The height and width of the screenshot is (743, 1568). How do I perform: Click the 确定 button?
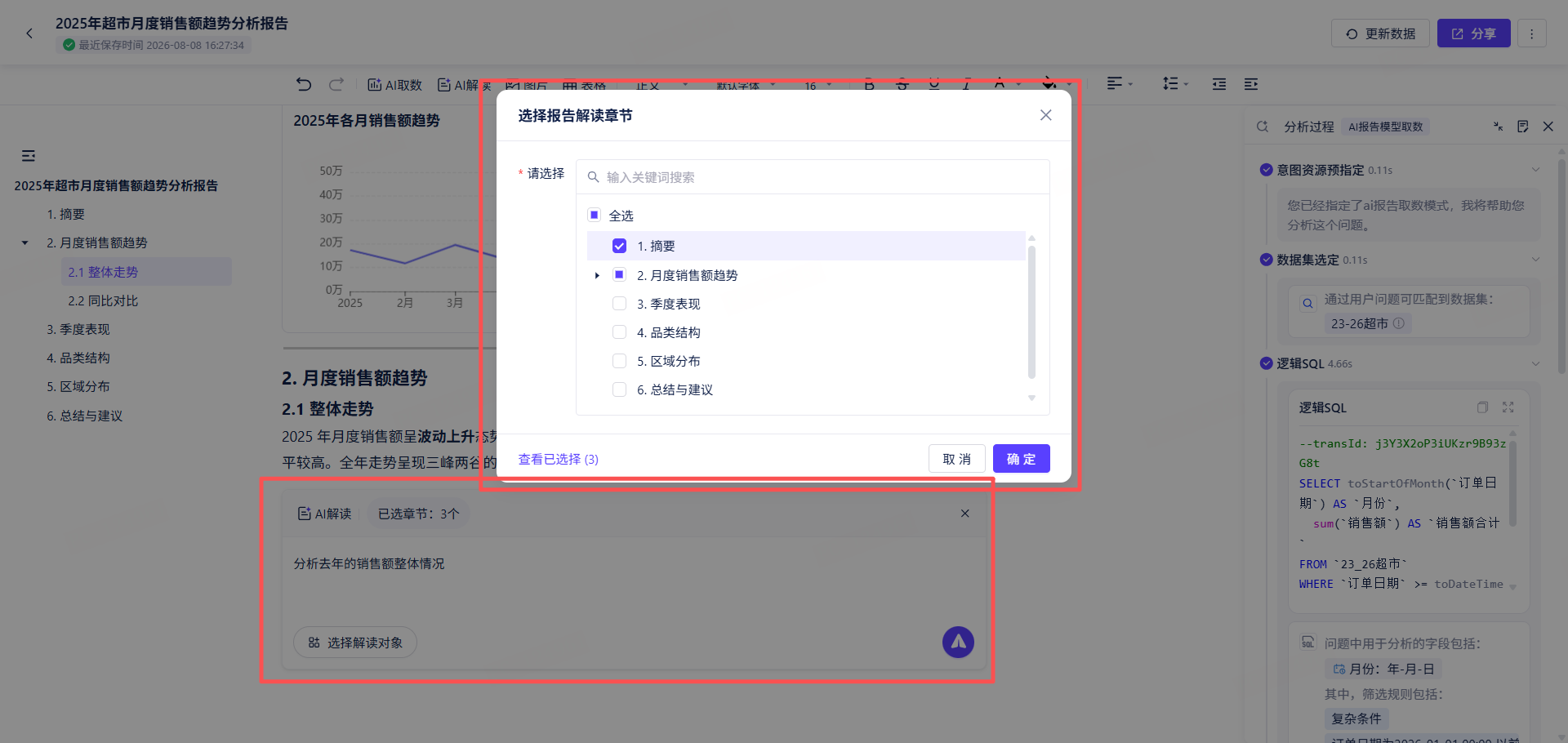click(x=1022, y=459)
